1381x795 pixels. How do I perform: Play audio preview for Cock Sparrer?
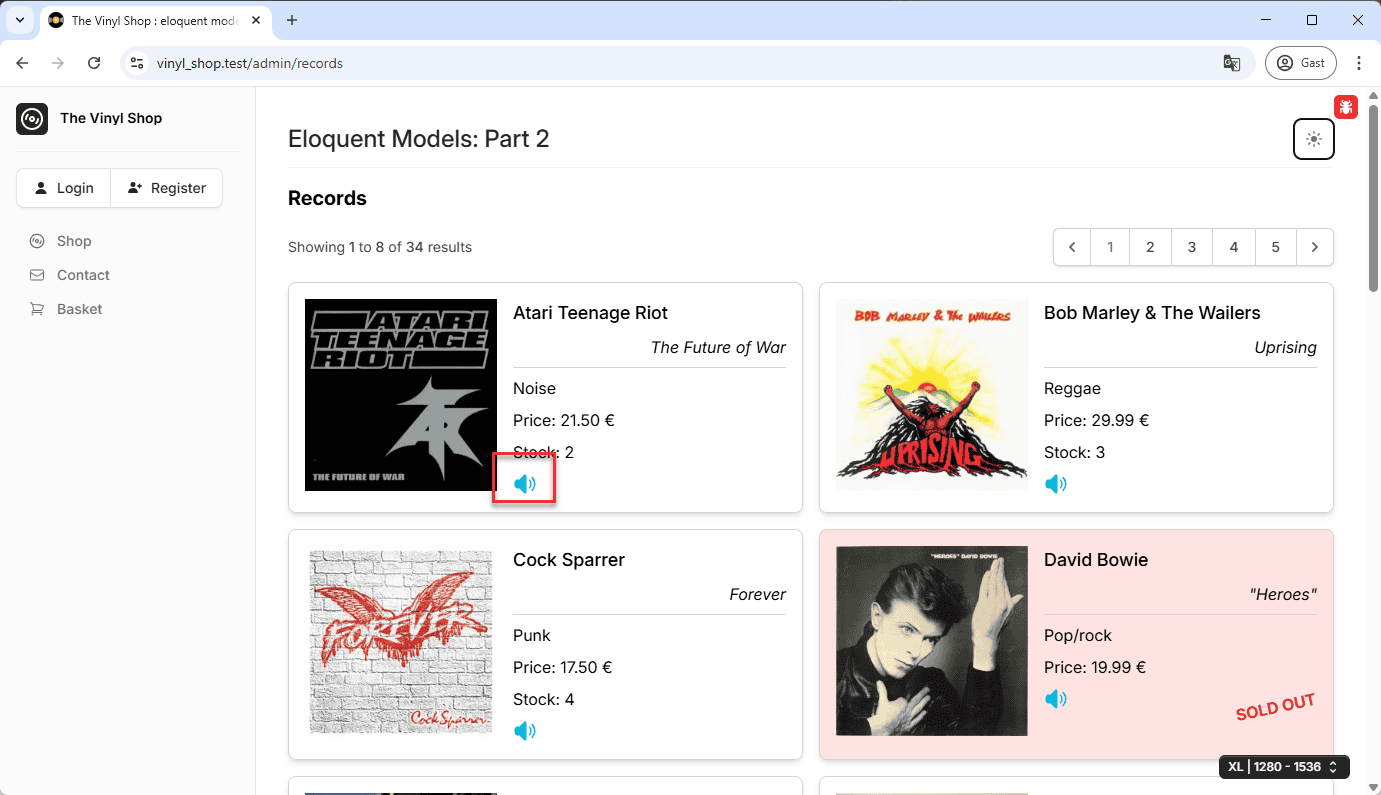click(x=525, y=731)
